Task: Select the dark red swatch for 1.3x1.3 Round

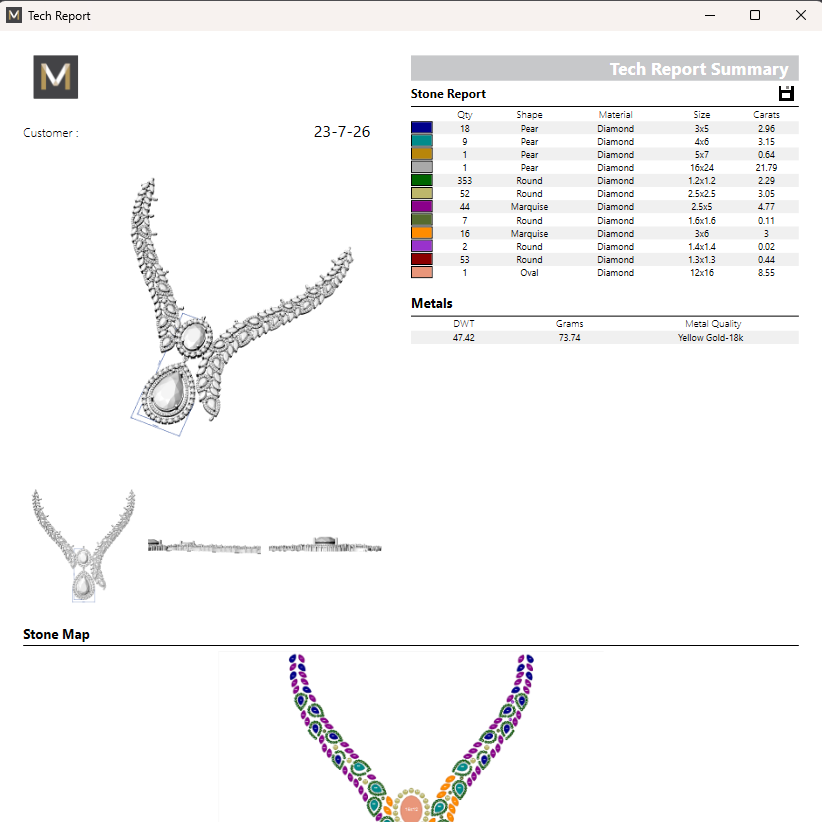Action: coord(421,259)
